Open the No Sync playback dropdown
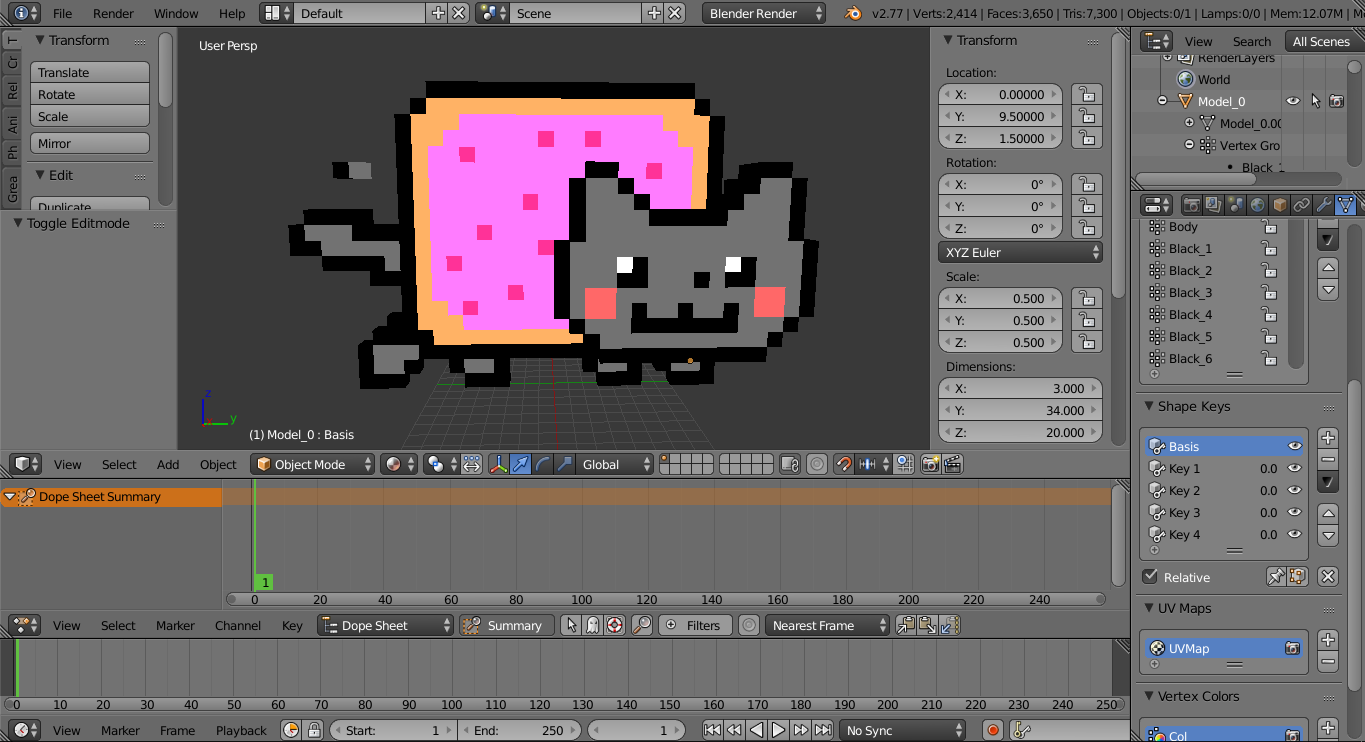The image size is (1365, 742). [x=903, y=730]
